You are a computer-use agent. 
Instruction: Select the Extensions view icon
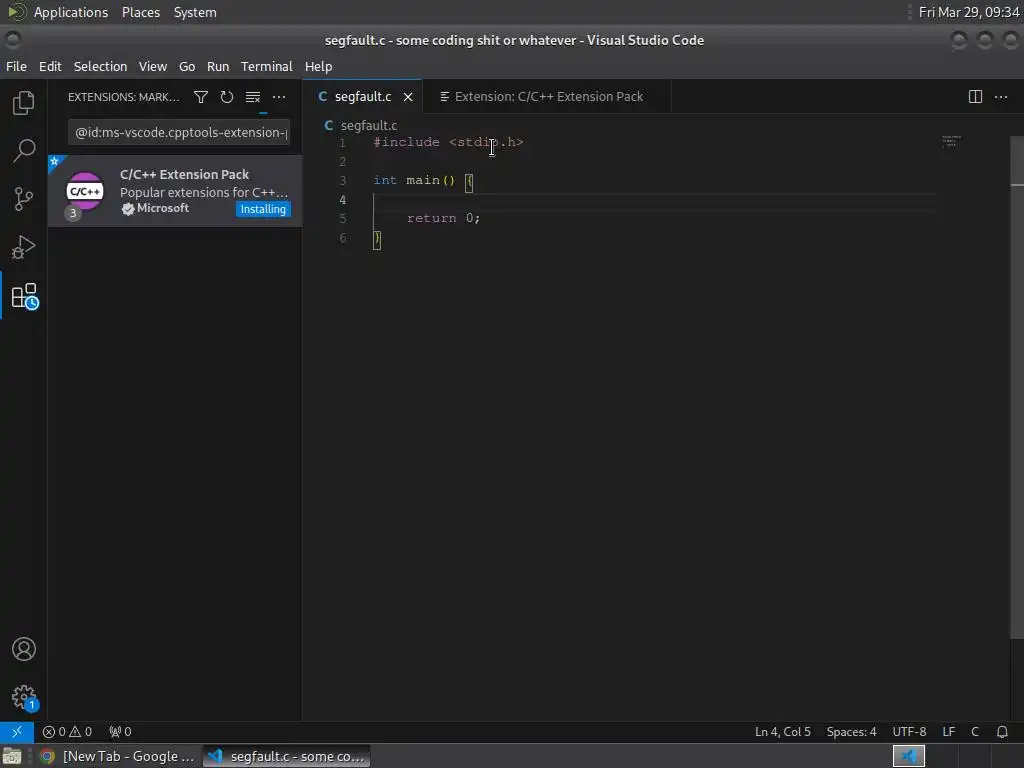tap(24, 296)
